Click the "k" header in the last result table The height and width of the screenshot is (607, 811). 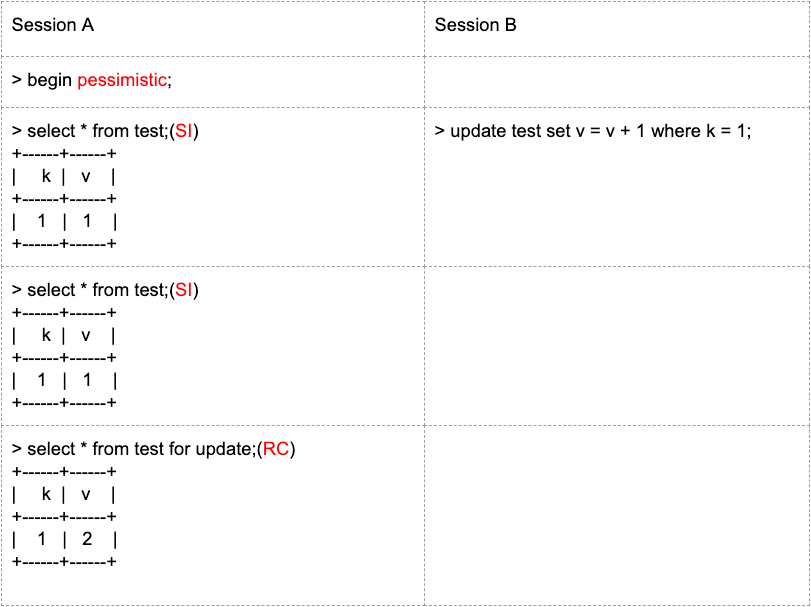coord(46,494)
